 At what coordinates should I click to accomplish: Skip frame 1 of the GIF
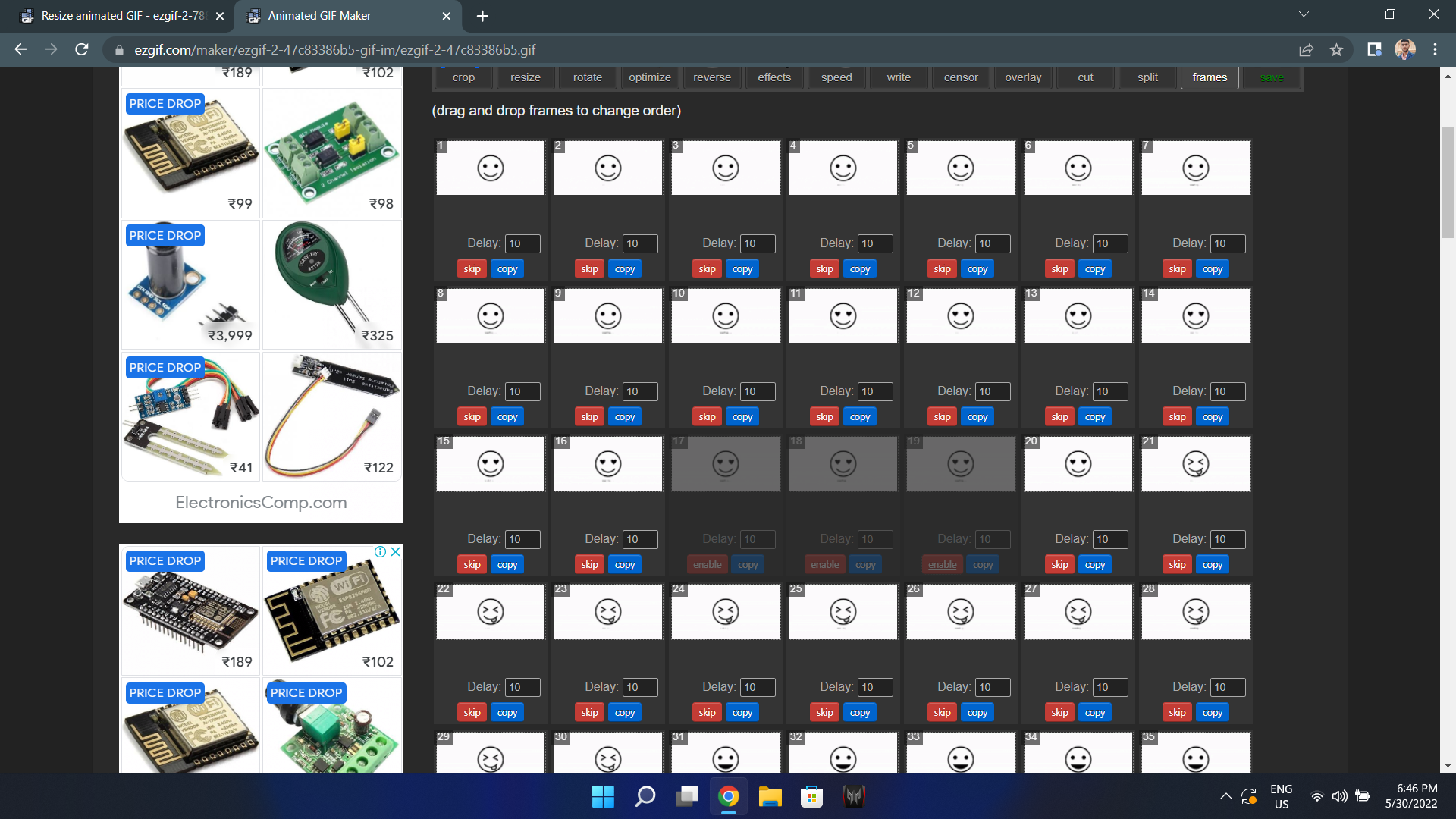pos(472,268)
